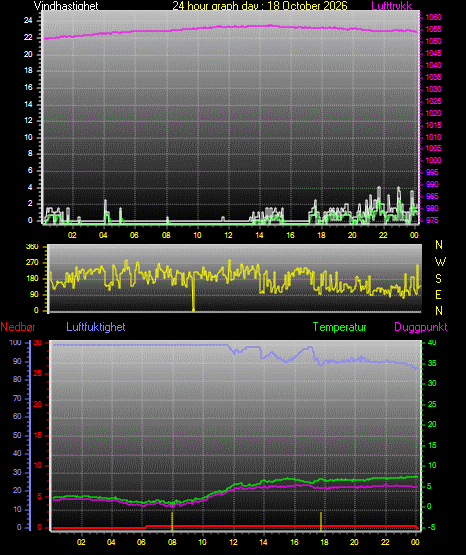Screen dimensions: 466x555
Task: Click the 12 hour label under wind graph
Action: pyautogui.click(x=229, y=235)
